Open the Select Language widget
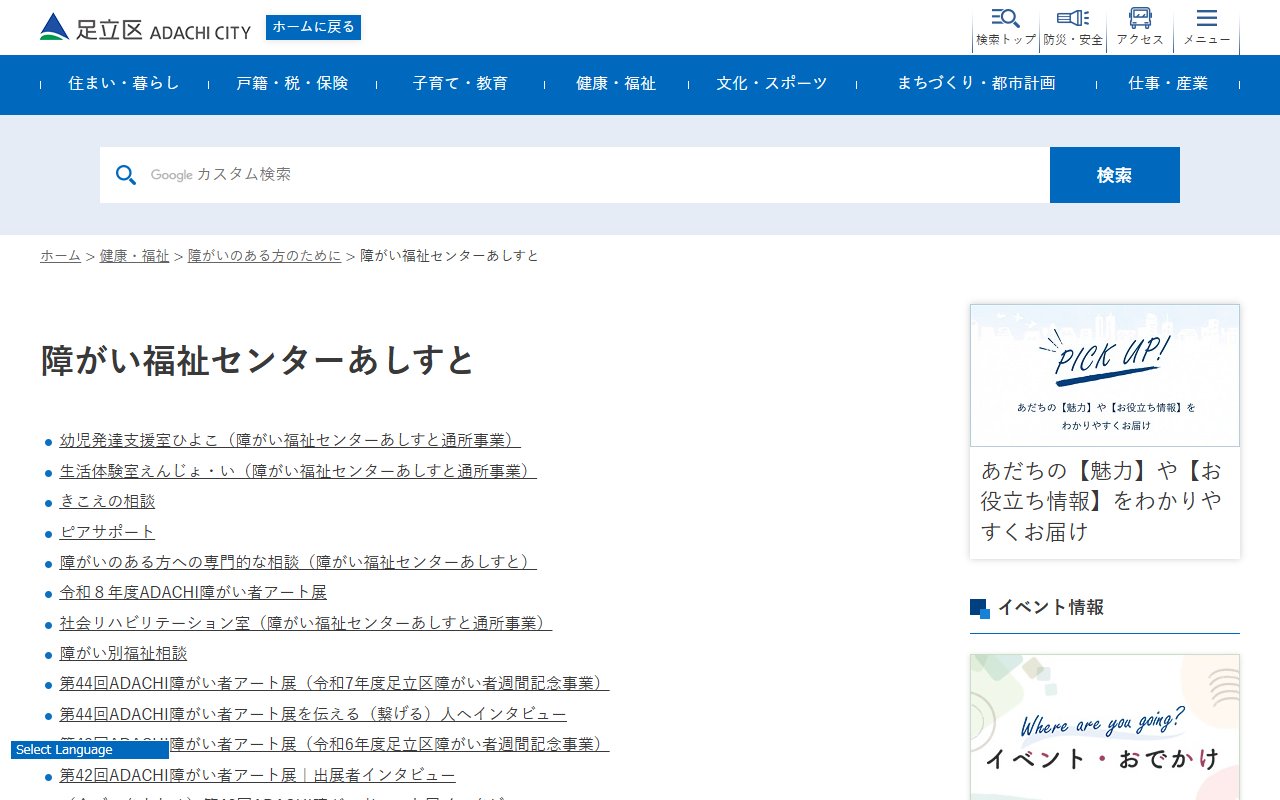Image resolution: width=1280 pixels, height=800 pixels. click(90, 750)
